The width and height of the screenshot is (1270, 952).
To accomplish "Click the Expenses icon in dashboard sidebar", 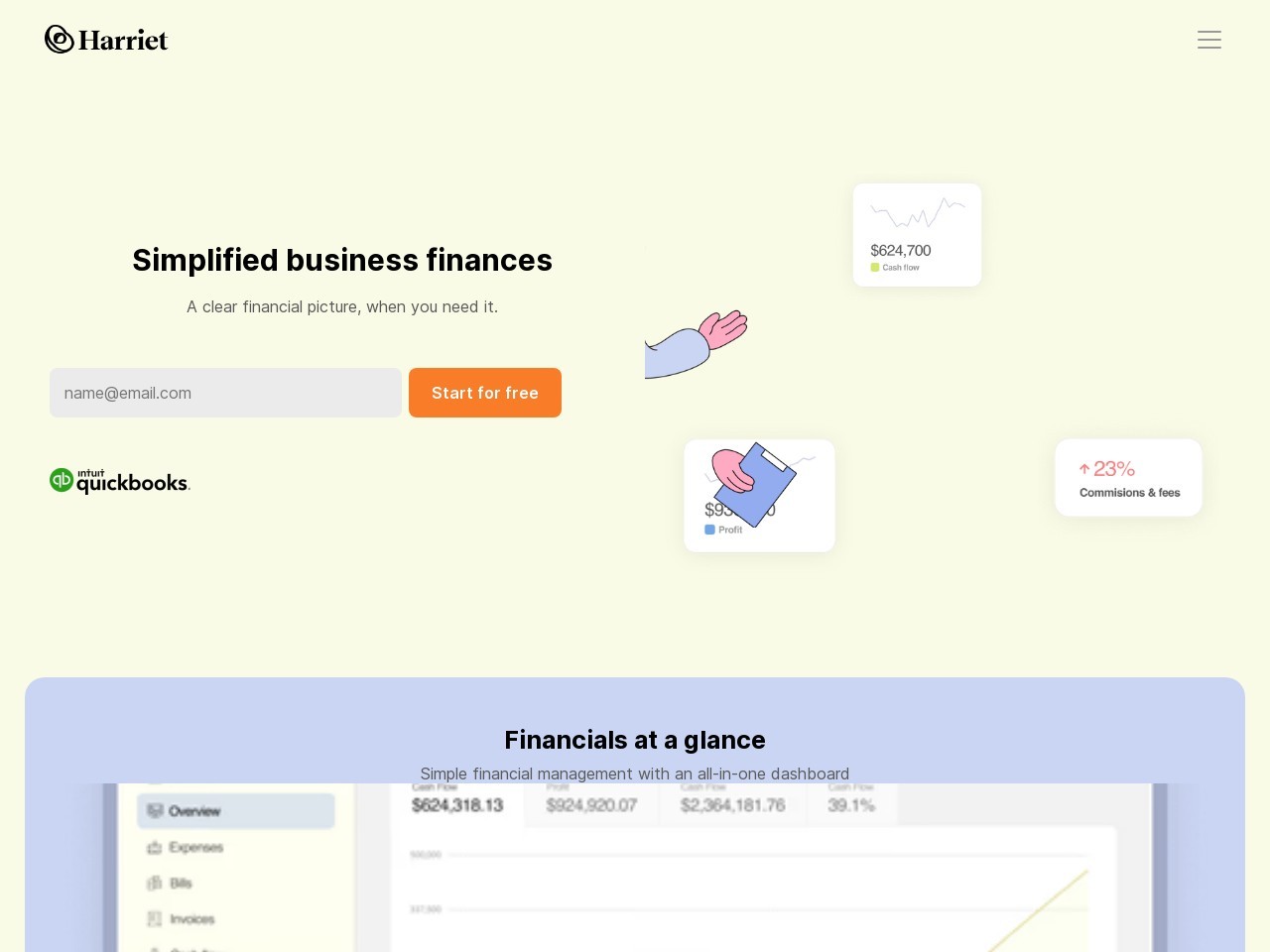I will (155, 847).
